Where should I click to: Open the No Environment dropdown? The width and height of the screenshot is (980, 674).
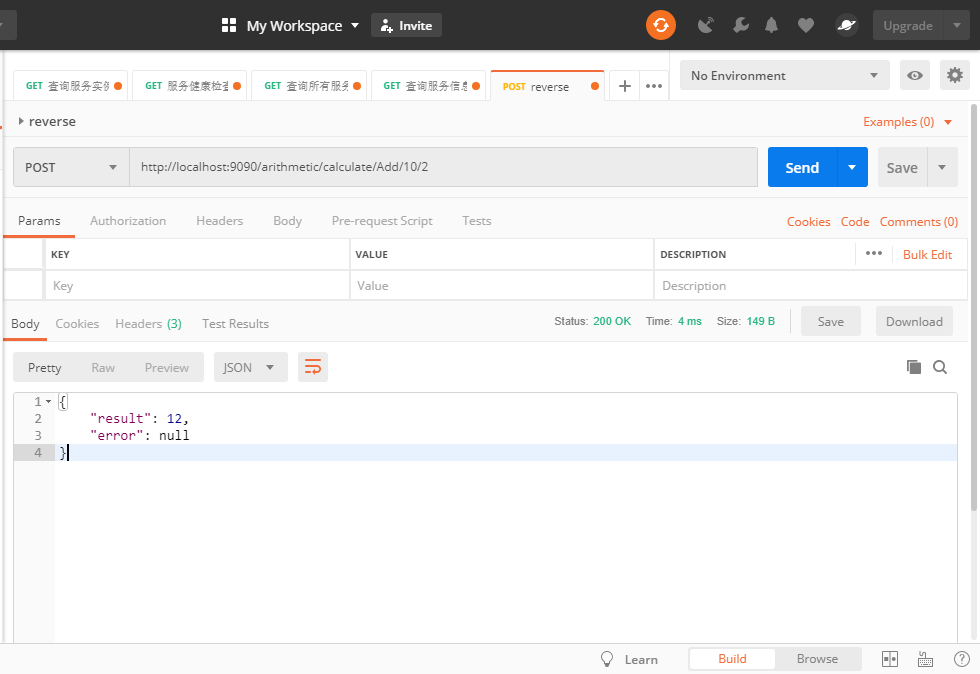point(784,76)
